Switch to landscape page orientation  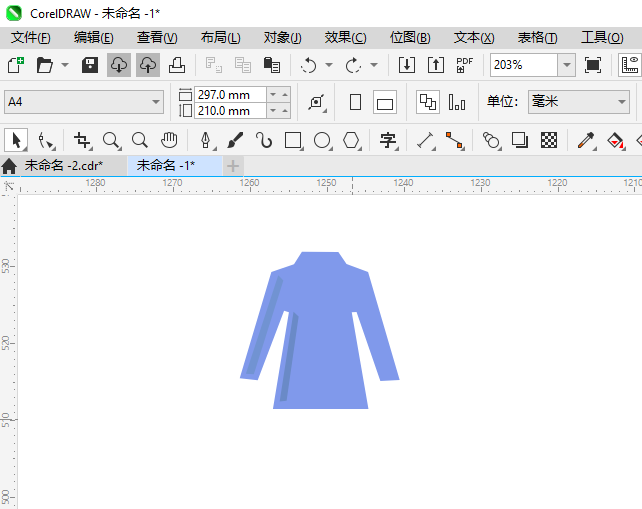385,102
